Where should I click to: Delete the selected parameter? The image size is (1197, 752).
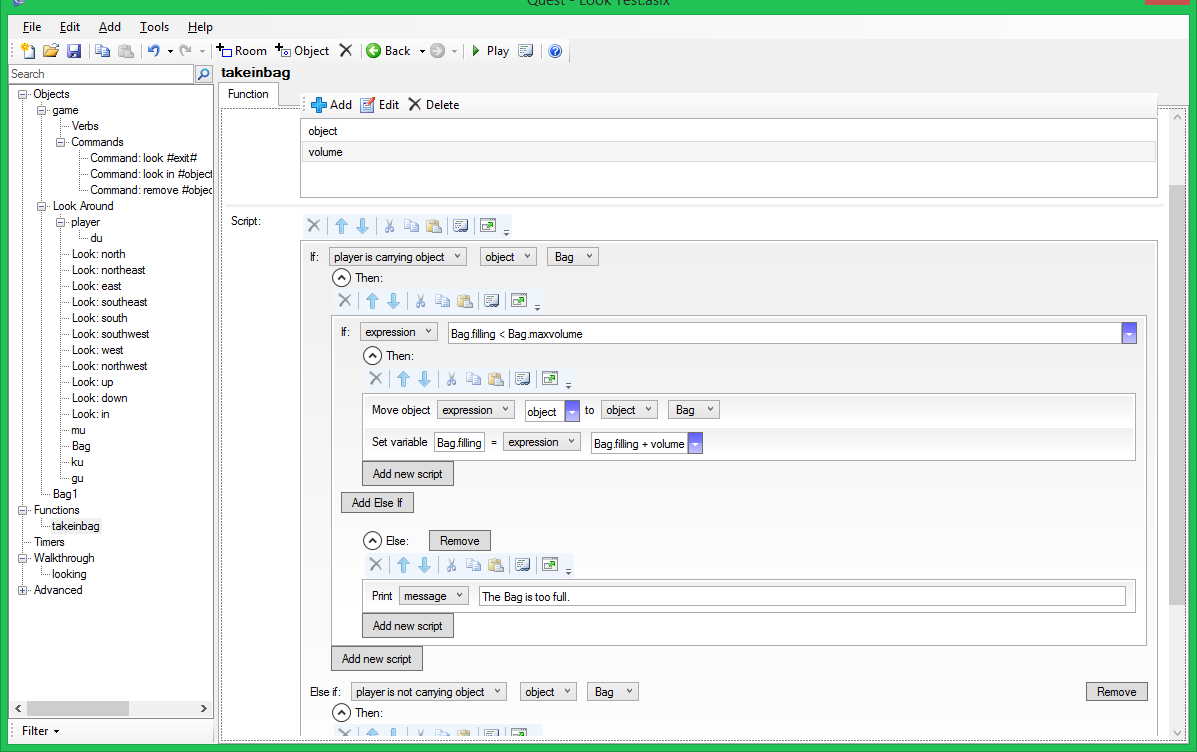point(433,105)
